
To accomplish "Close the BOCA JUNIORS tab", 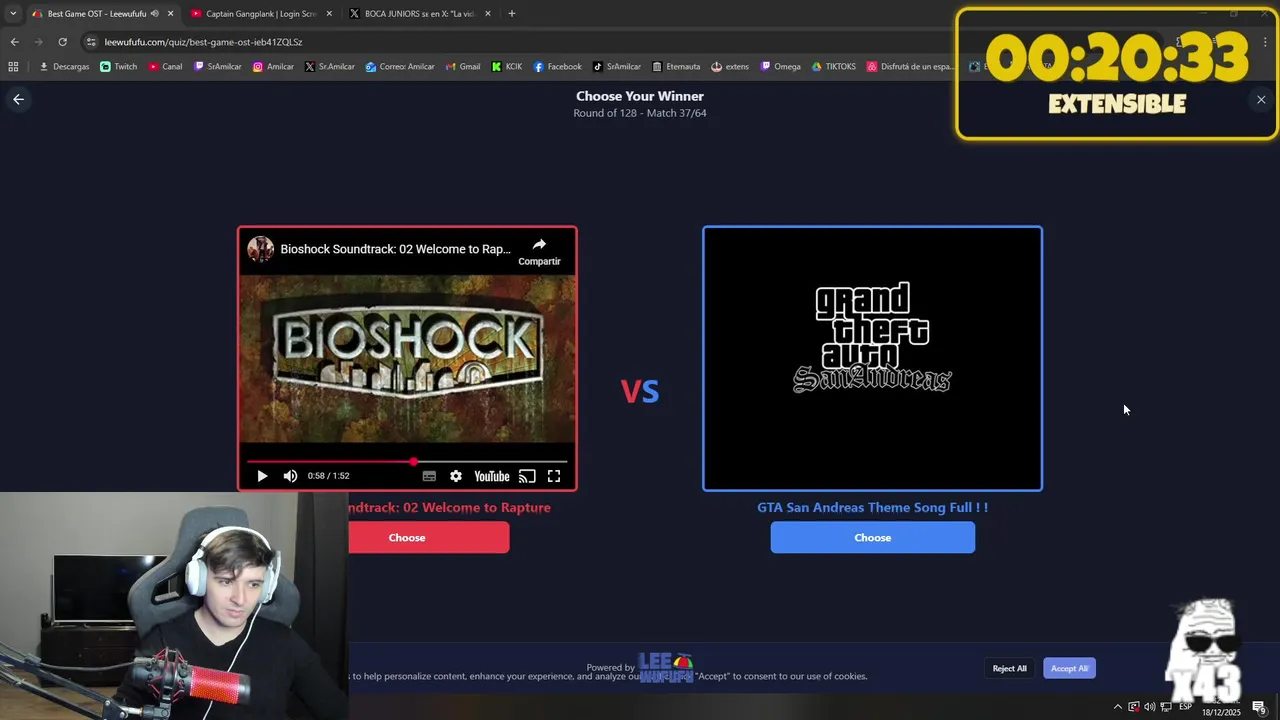I will click(x=488, y=14).
